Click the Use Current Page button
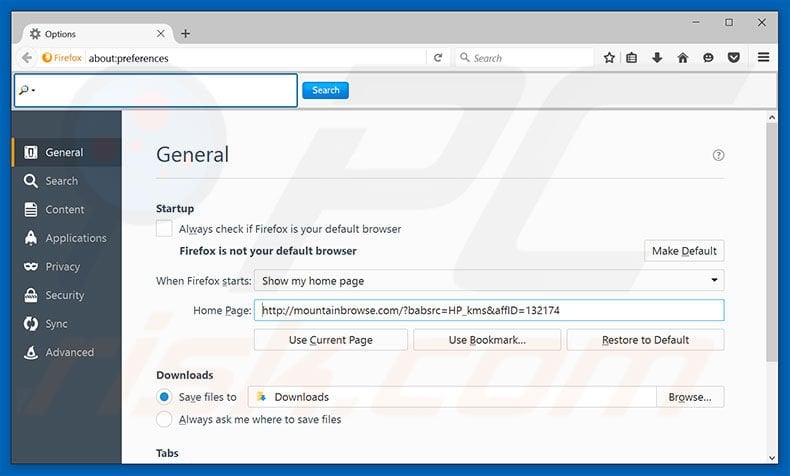790x476 pixels. click(x=331, y=340)
